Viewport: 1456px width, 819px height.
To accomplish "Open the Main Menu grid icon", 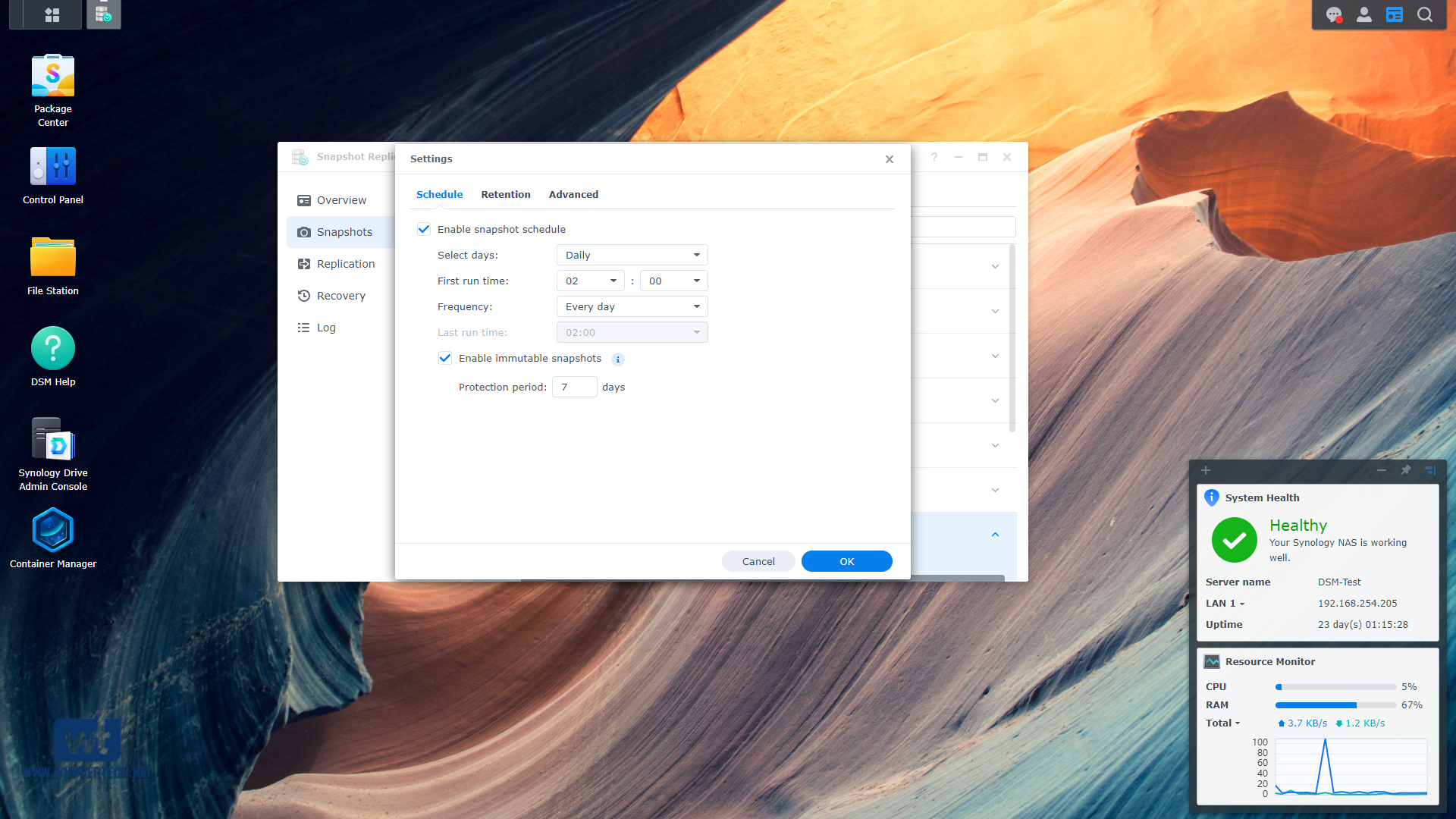I will tap(52, 14).
